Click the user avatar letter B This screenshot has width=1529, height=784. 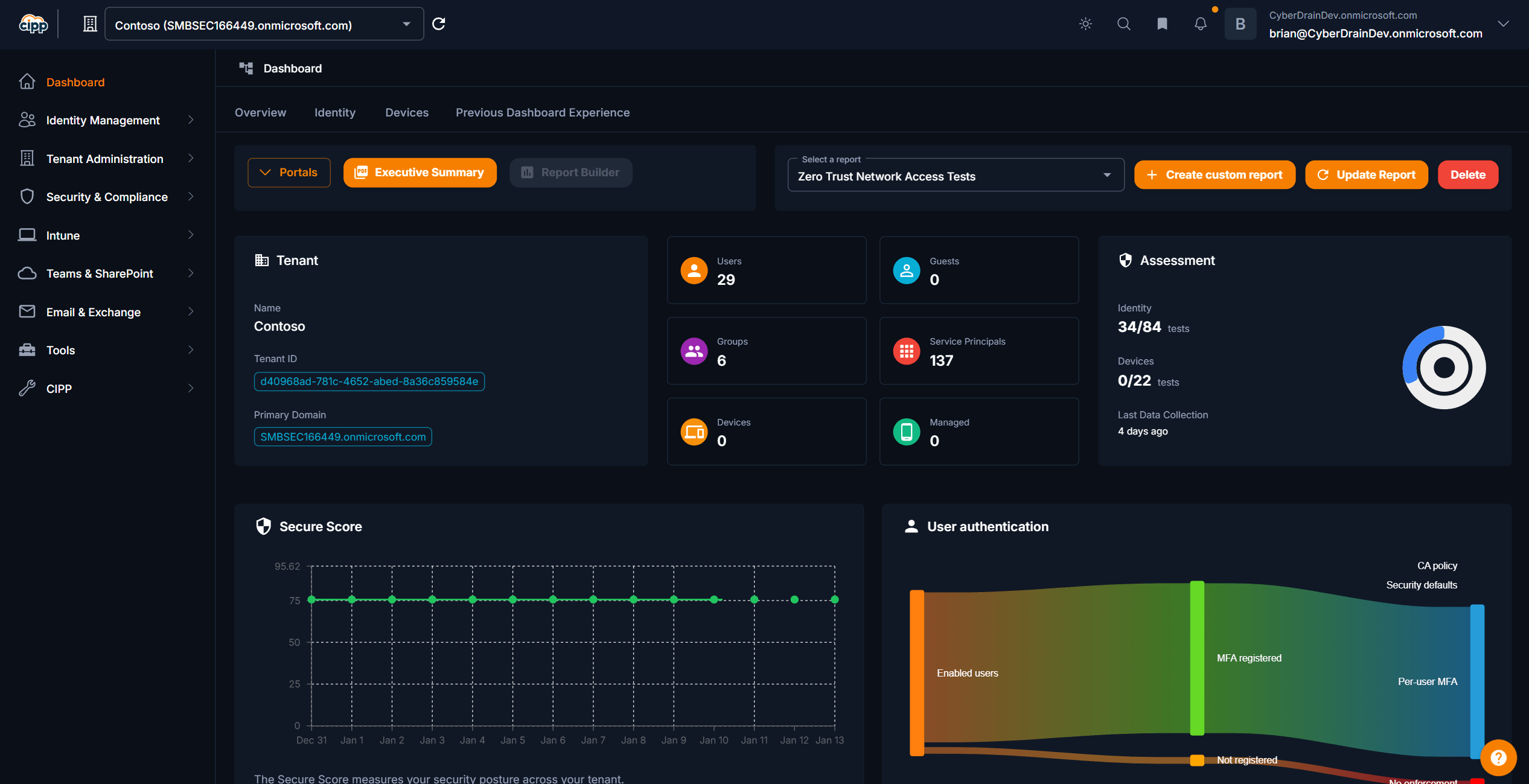click(1240, 24)
